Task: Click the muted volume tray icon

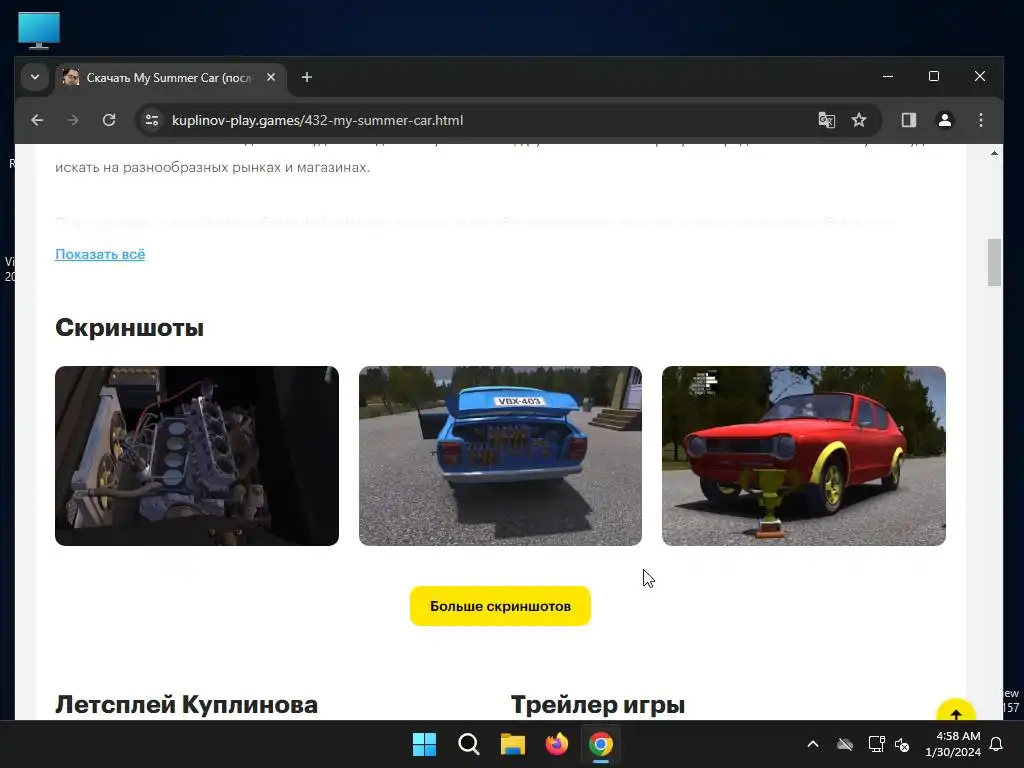Action: pos(902,744)
